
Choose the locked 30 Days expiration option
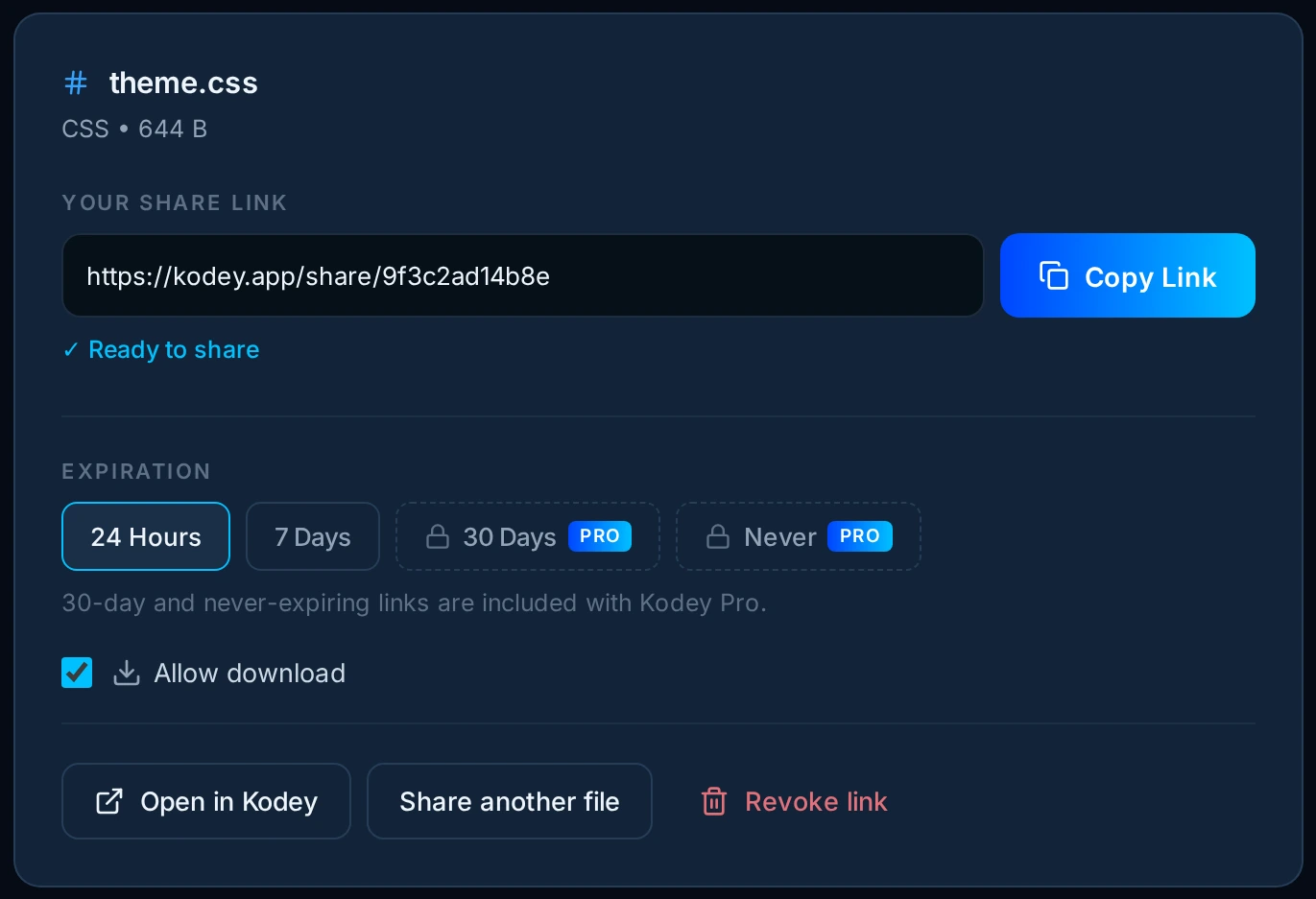click(x=528, y=536)
